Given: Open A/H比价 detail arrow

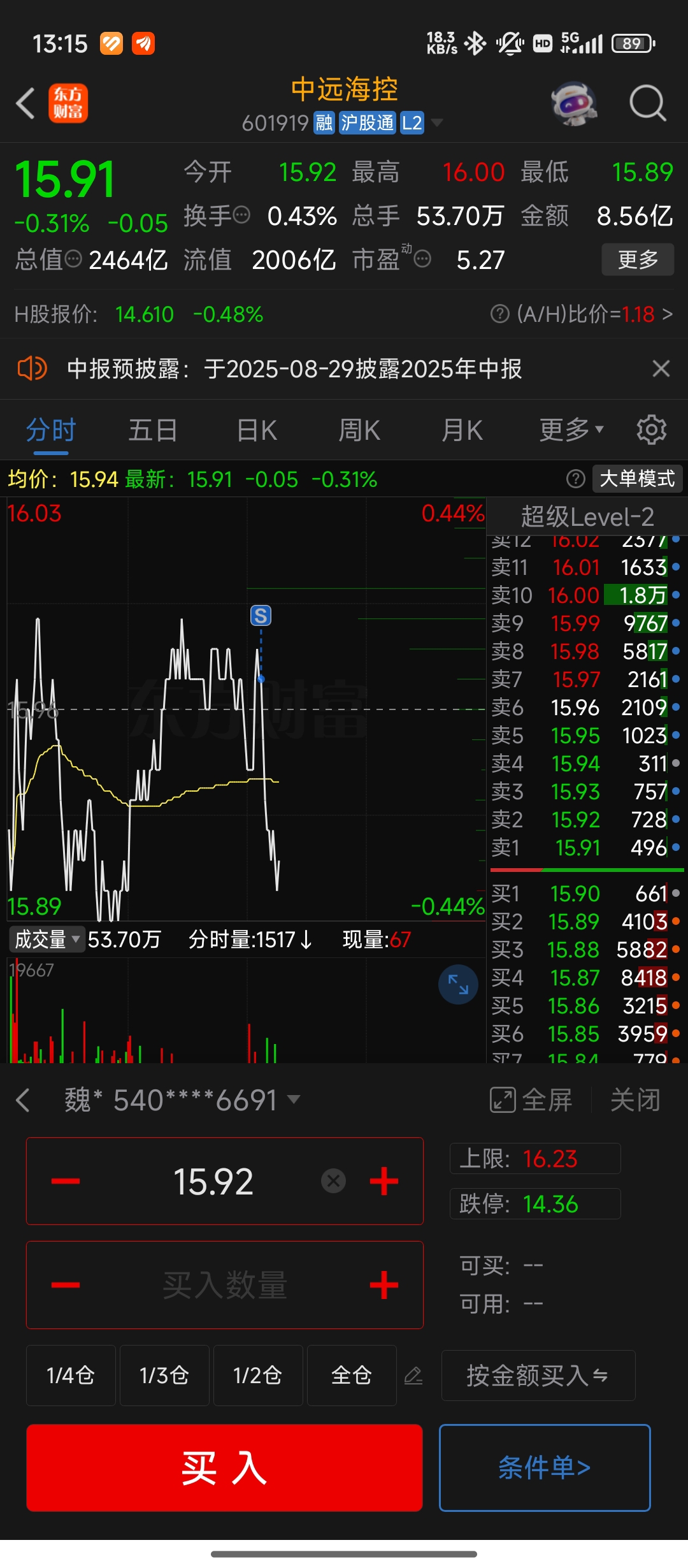Looking at the screenshot, I should 667,314.
